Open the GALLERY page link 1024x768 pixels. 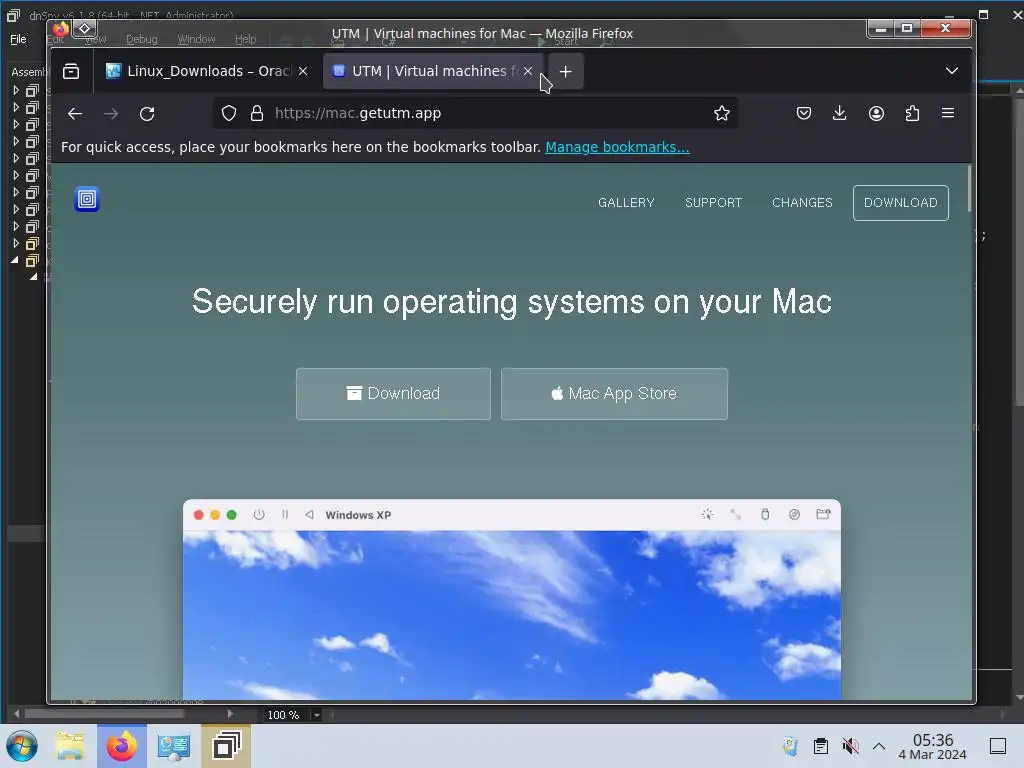point(626,202)
